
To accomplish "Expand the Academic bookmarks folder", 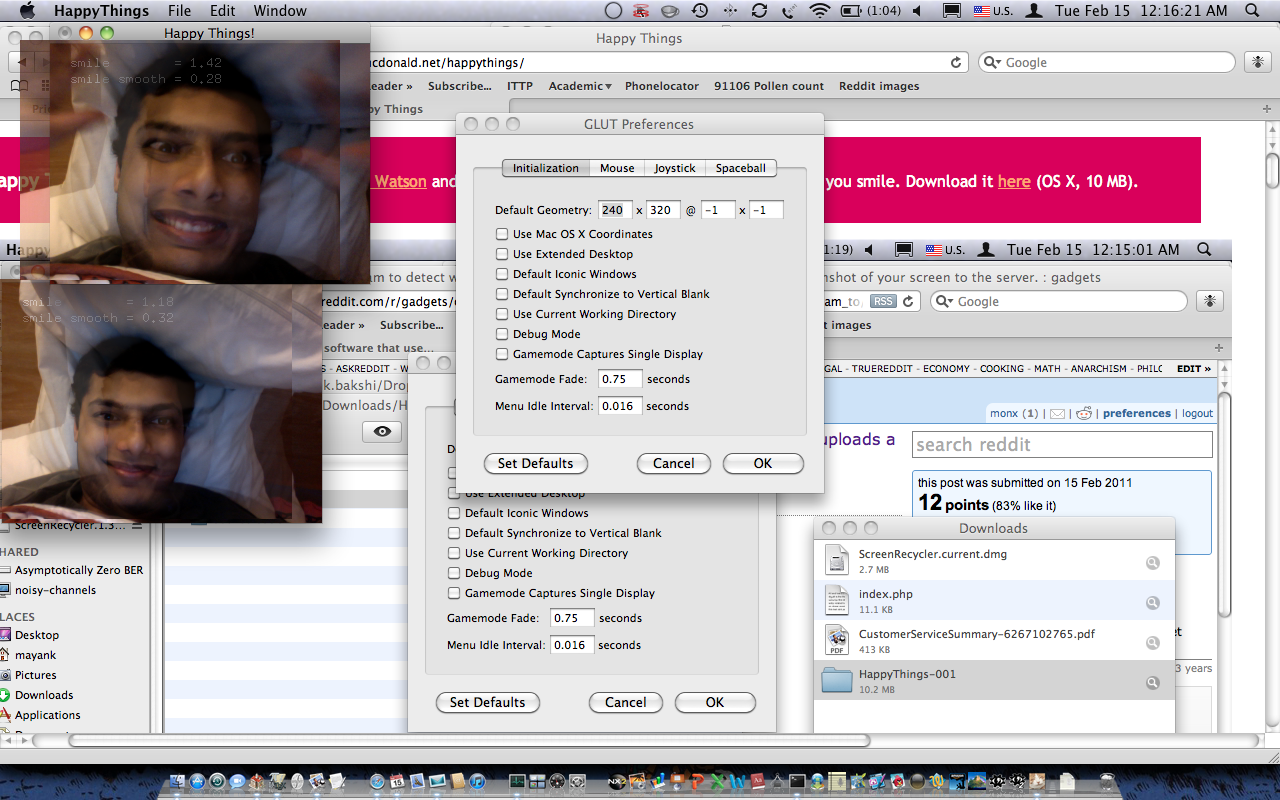I will coord(579,86).
